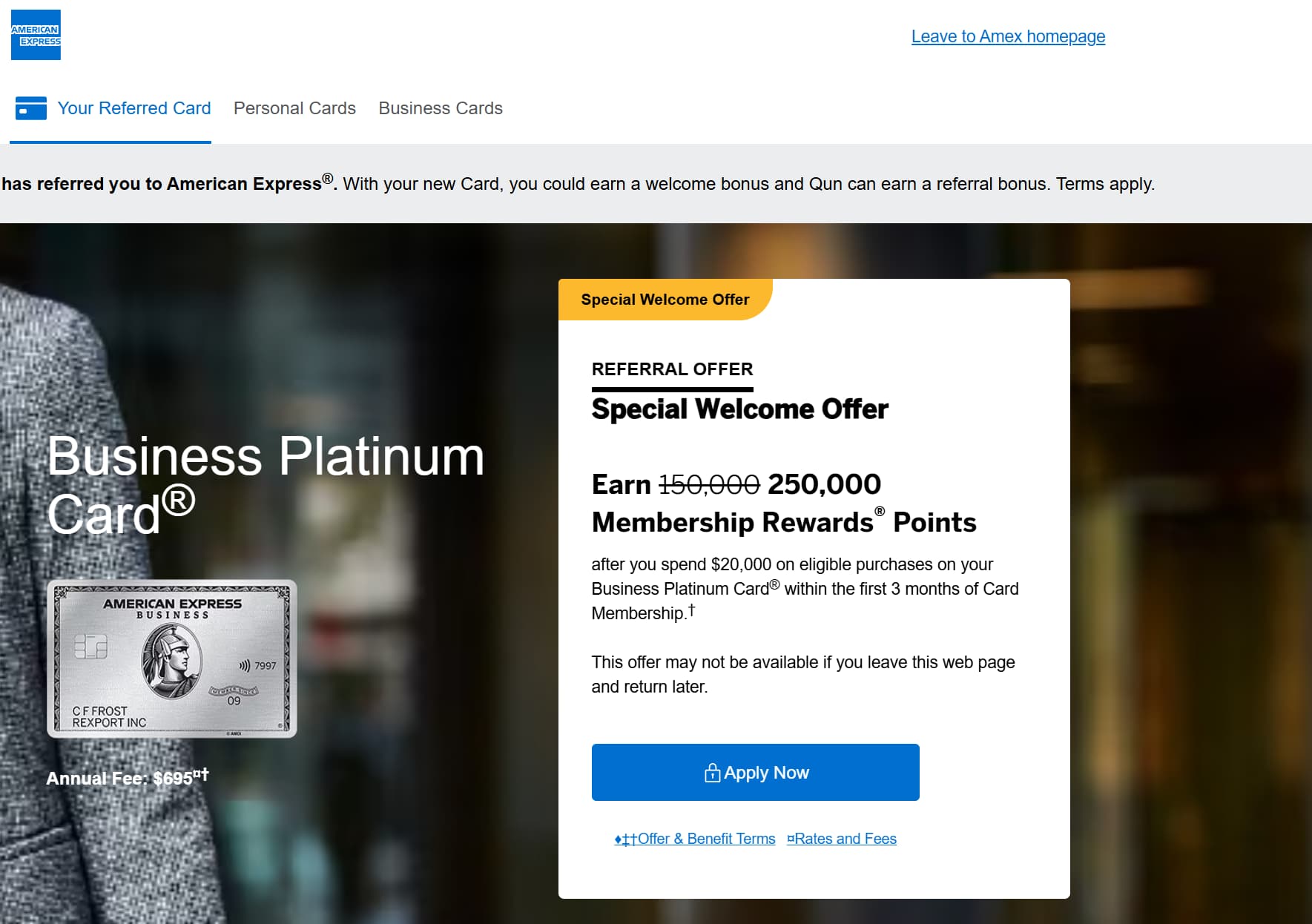Follow the Leave to Amex homepage link
The height and width of the screenshot is (924, 1312).
point(1008,36)
